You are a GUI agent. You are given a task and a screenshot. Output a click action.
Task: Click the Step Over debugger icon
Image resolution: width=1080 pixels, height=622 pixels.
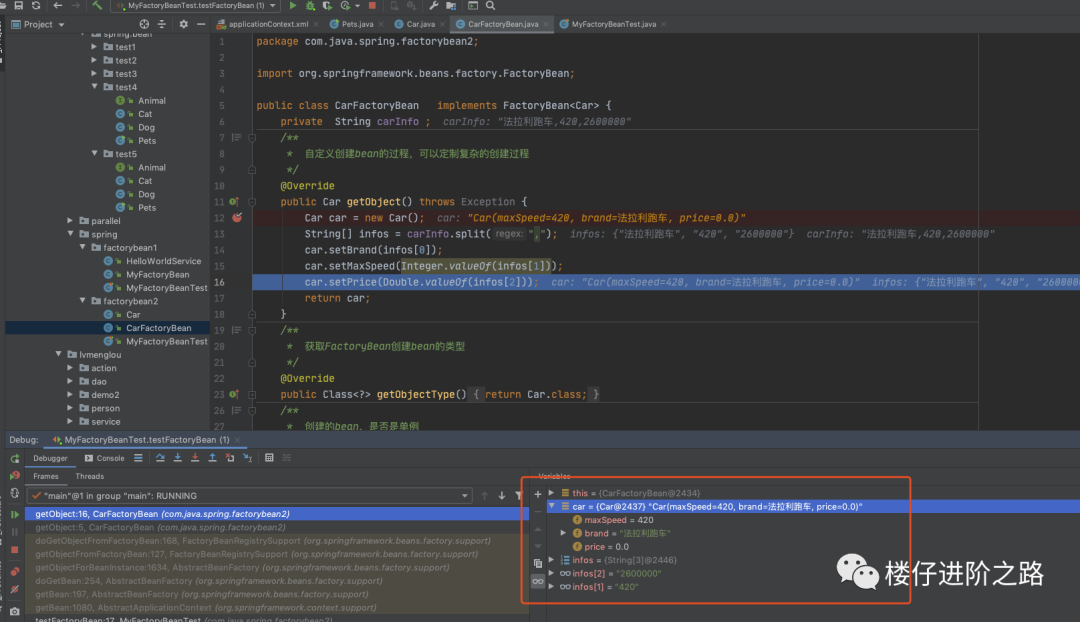(x=159, y=458)
